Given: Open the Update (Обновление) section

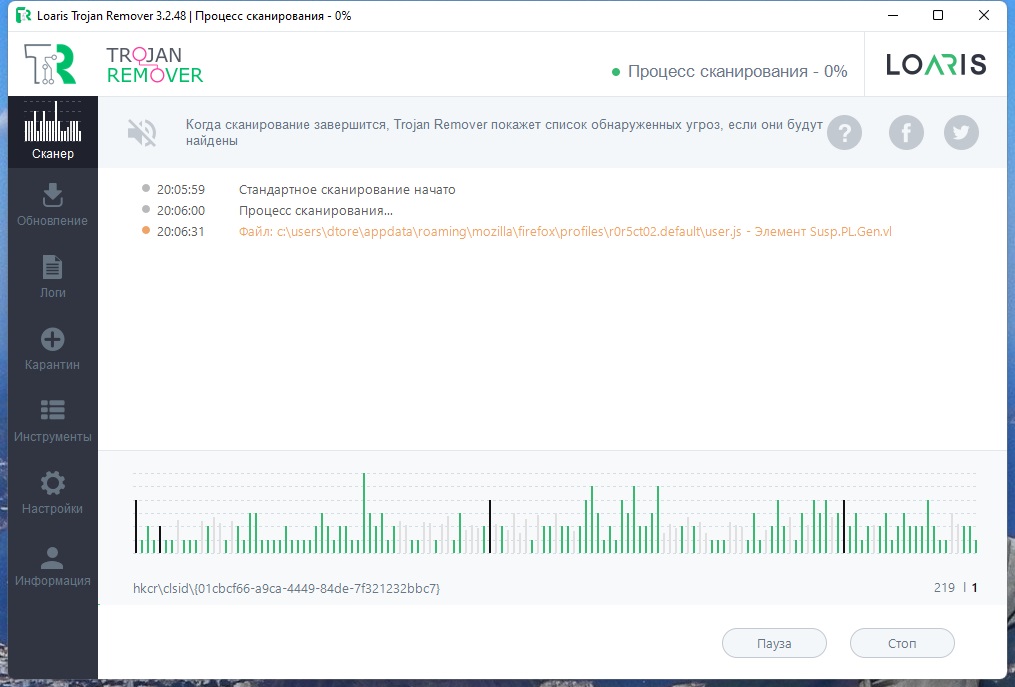Looking at the screenshot, I should [x=52, y=204].
